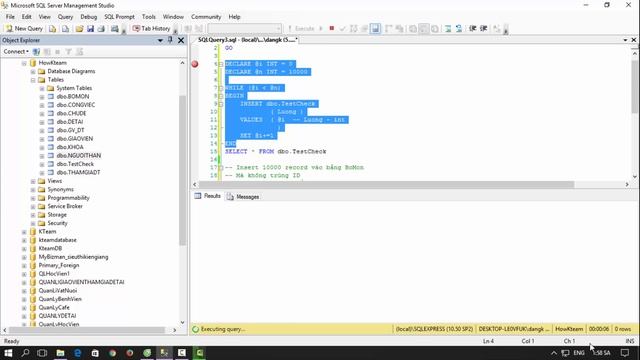
Task: Click the Decrease Indent icon
Action: [473, 29]
